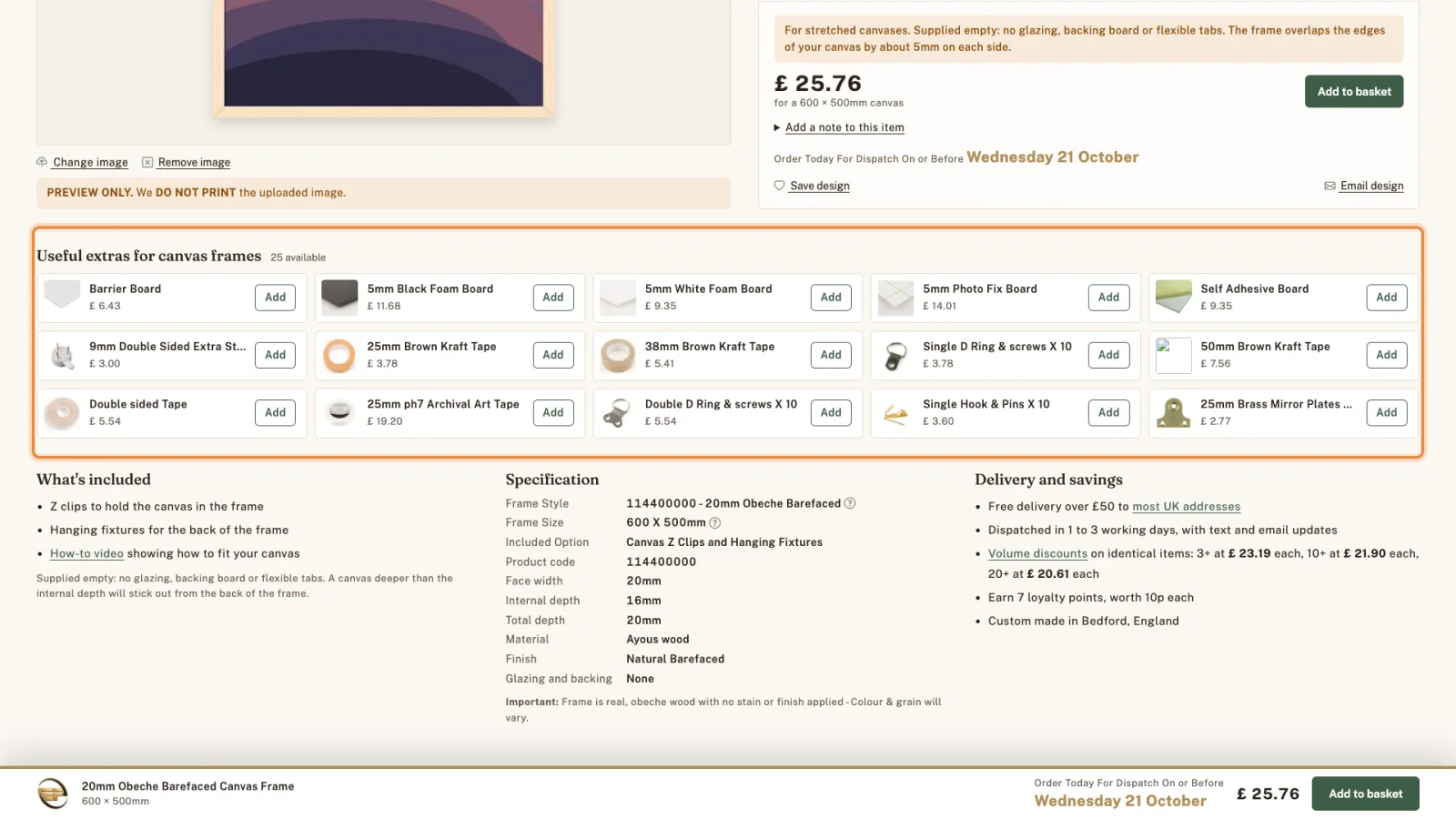The height and width of the screenshot is (819, 1456).
Task: Click the Change image upload icon
Action: (42, 162)
